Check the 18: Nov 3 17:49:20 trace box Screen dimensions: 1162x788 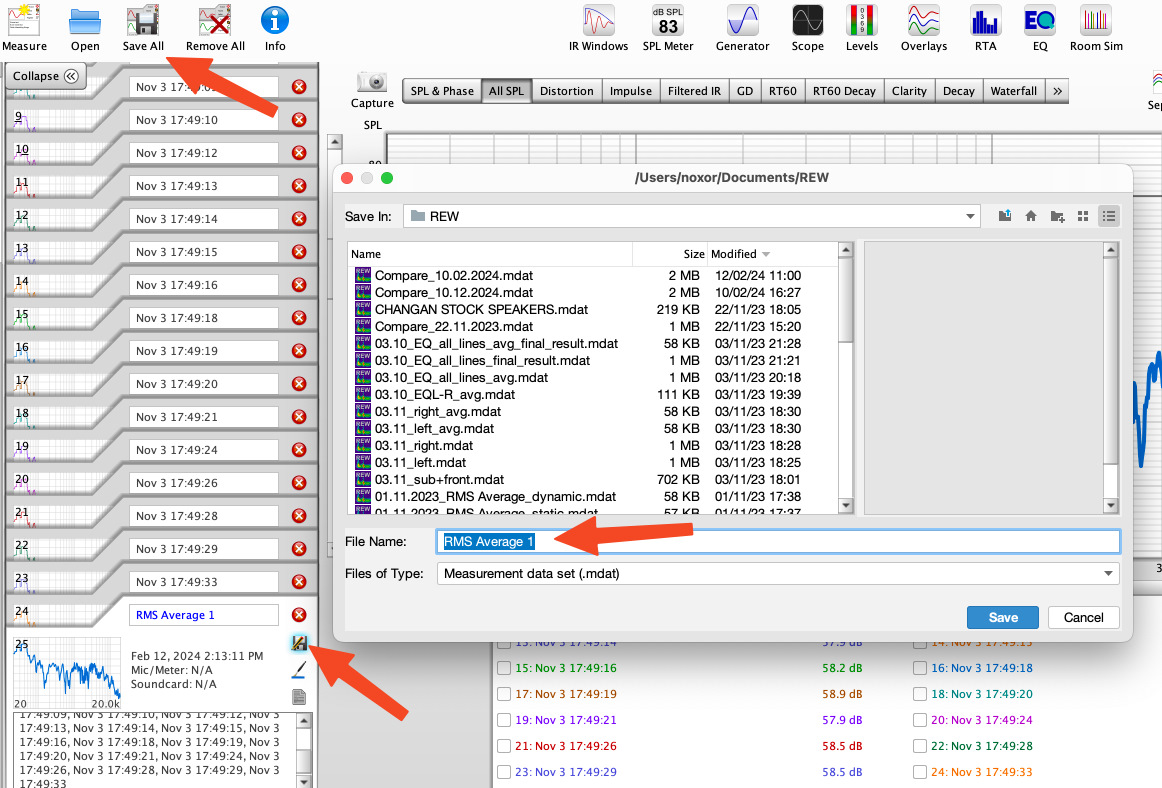click(920, 694)
